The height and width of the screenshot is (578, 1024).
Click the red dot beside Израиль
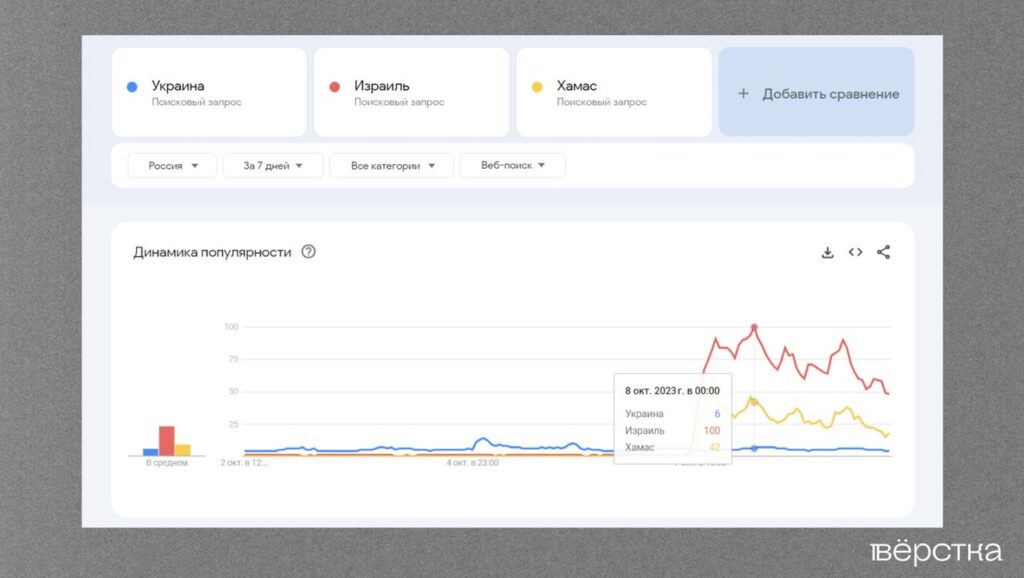point(335,87)
